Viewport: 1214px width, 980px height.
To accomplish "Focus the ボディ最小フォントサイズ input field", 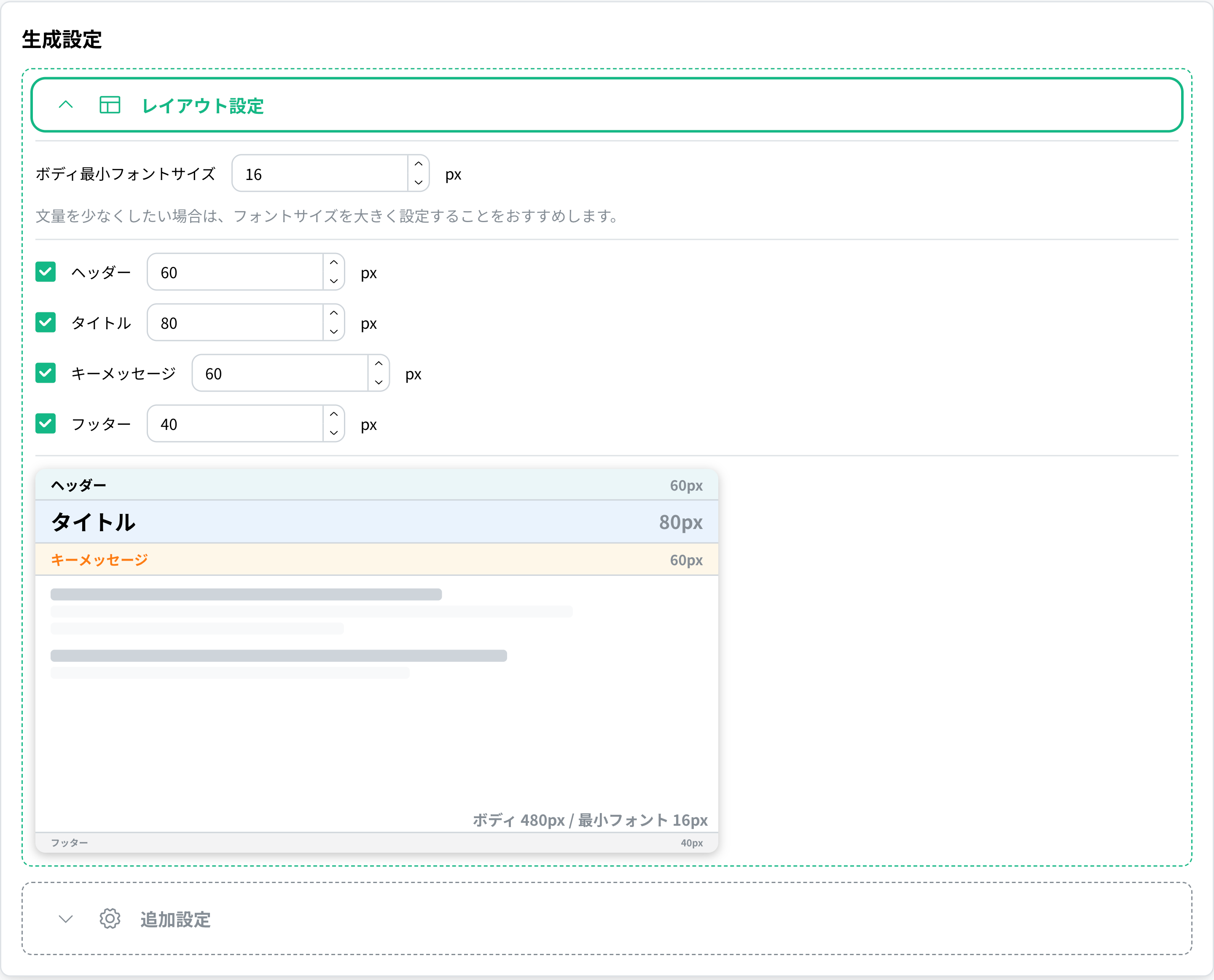I will pos(320,173).
